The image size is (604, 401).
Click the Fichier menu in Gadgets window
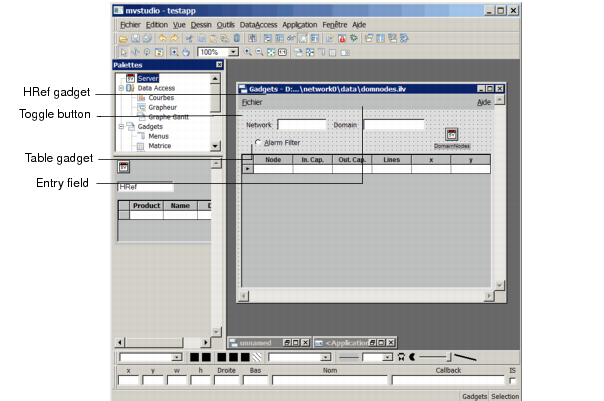[252, 102]
